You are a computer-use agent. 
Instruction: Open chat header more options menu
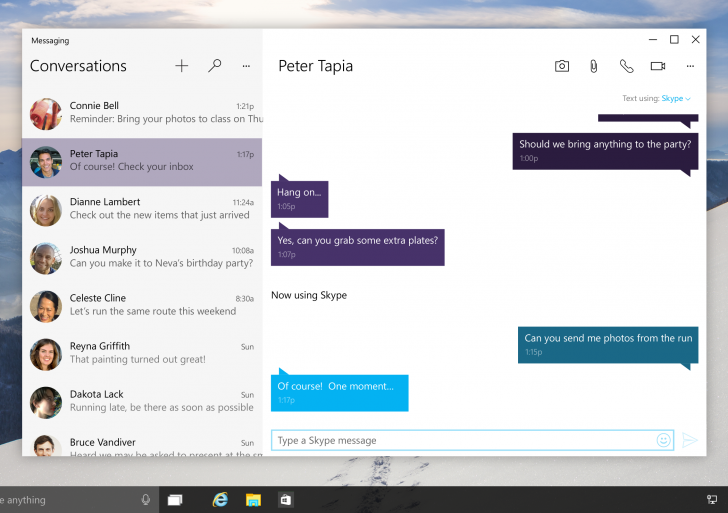pyautogui.click(x=690, y=66)
